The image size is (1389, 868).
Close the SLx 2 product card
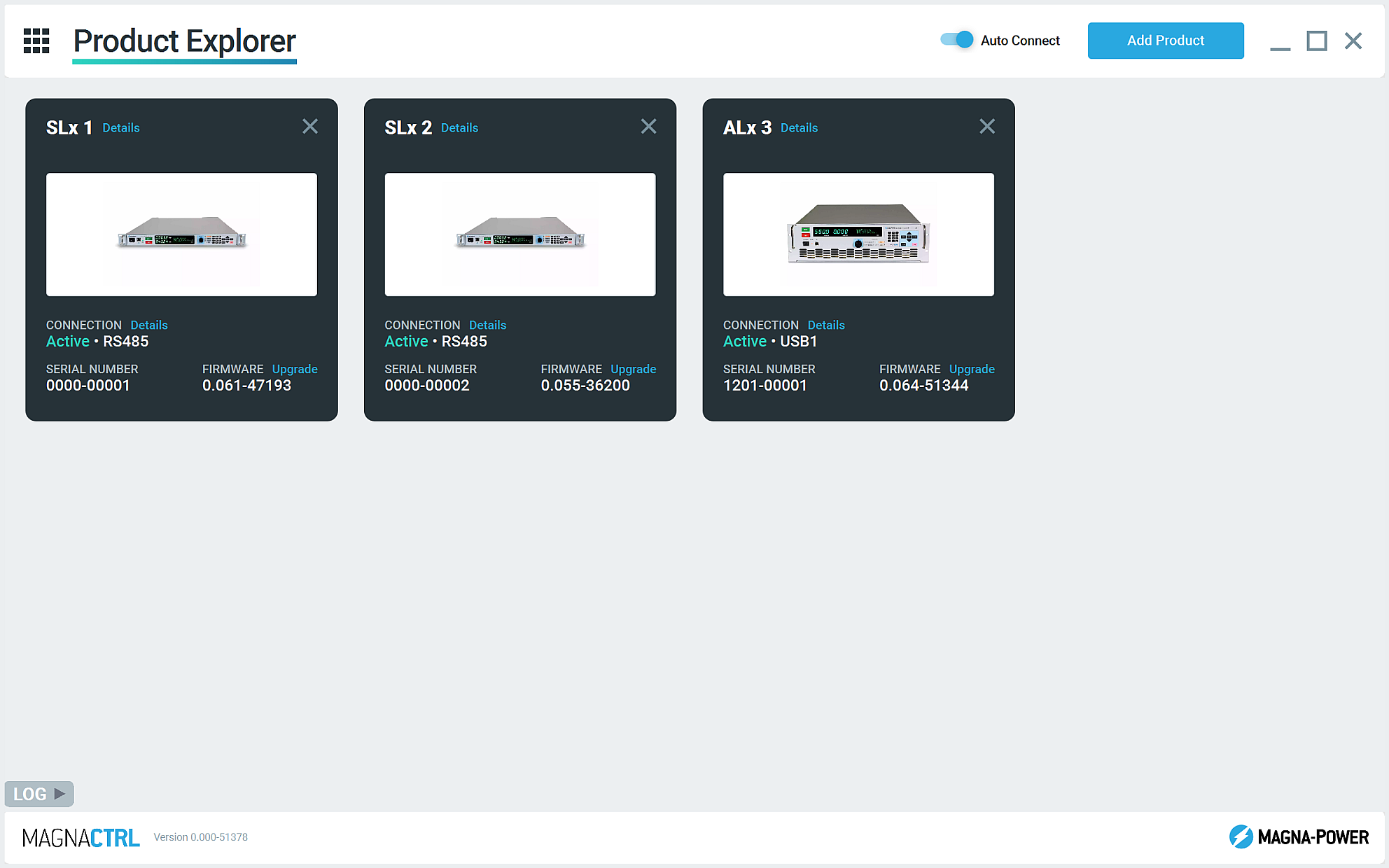648,127
